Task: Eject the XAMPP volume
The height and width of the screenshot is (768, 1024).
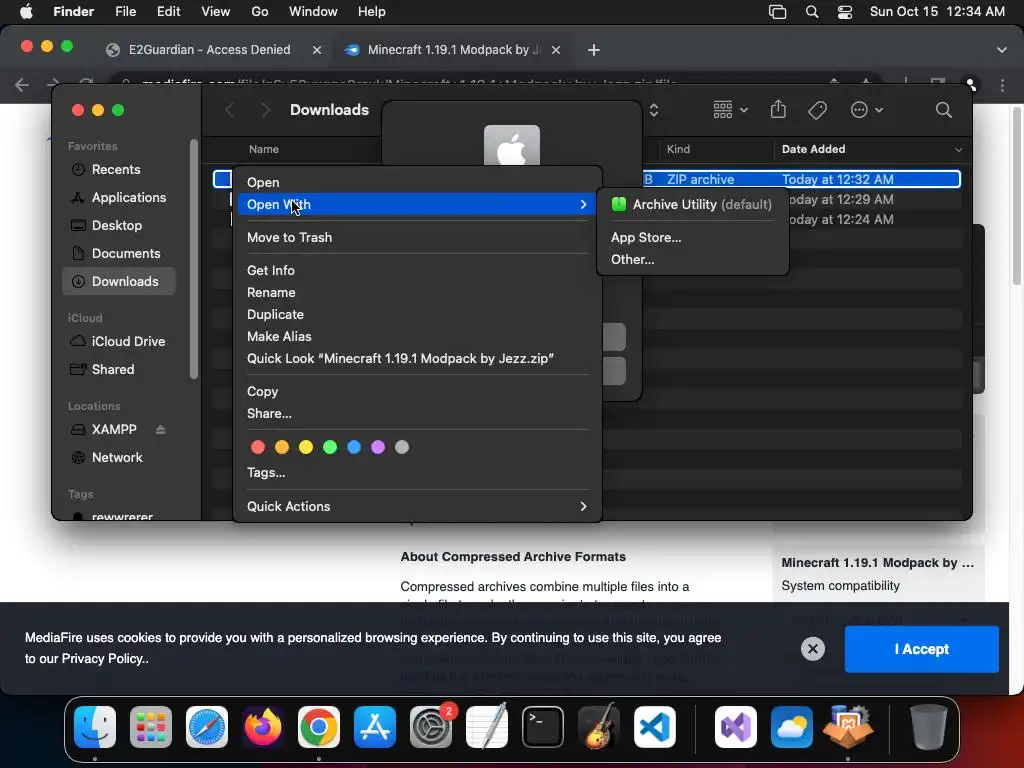Action: click(161, 429)
